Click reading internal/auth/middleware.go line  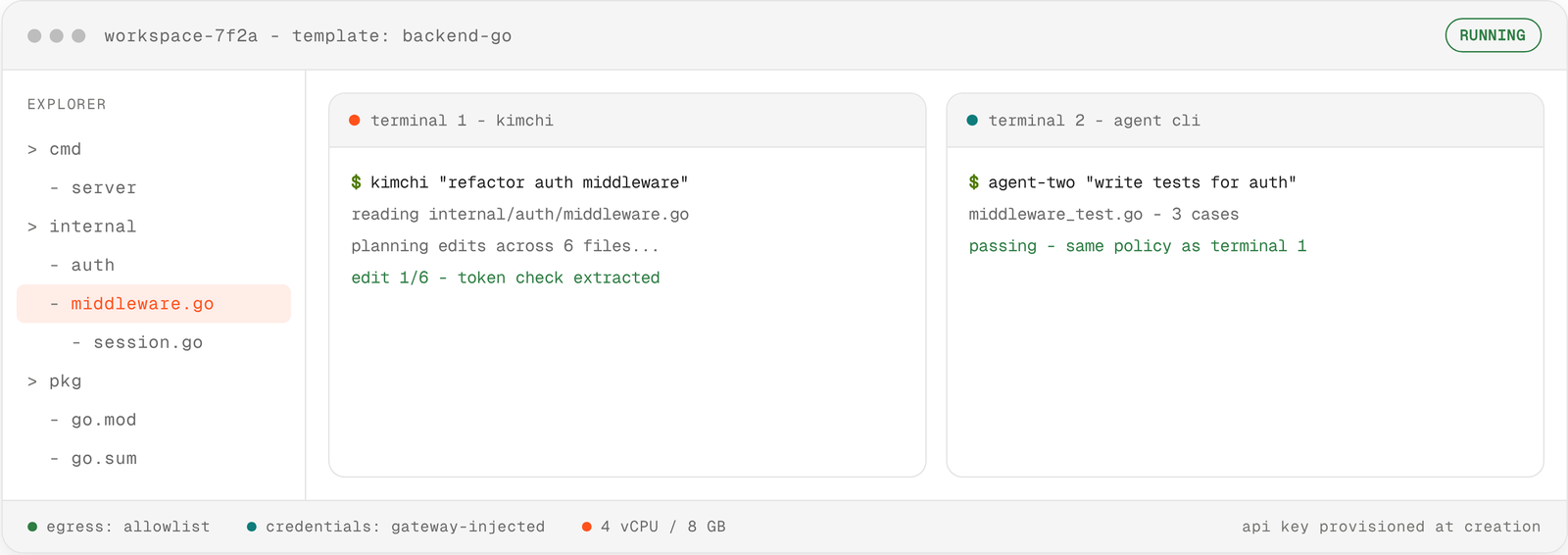click(520, 214)
